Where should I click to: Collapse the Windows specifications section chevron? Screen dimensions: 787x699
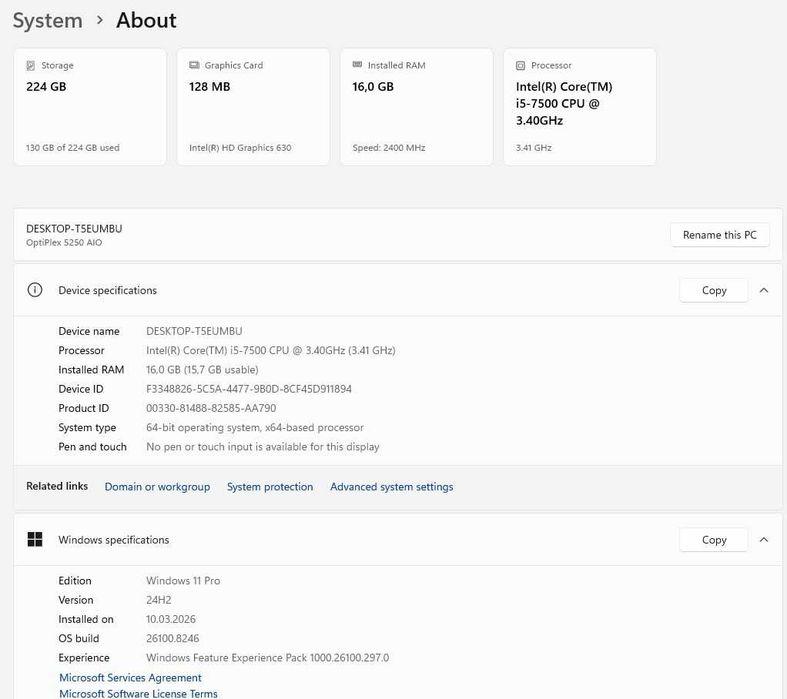[x=764, y=540]
